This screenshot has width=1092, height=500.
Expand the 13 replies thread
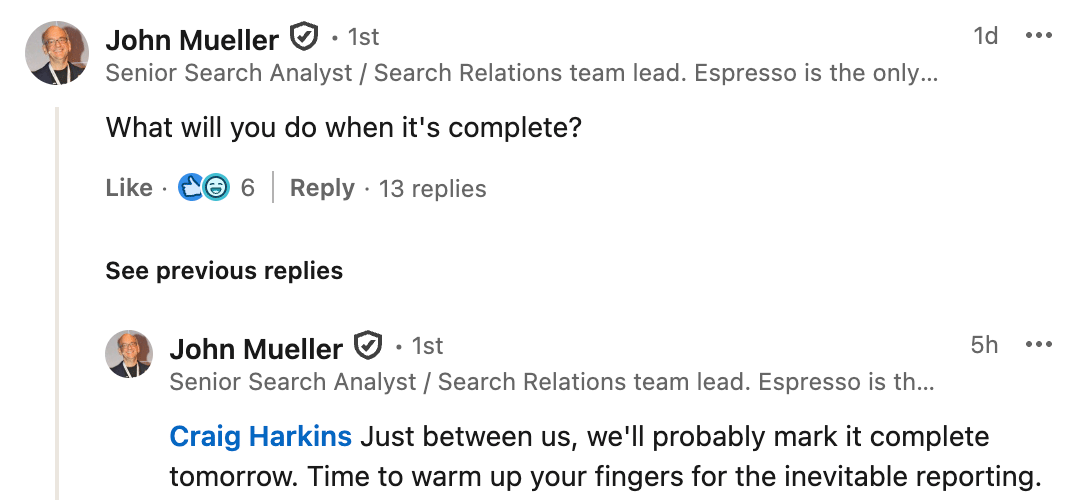(433, 189)
